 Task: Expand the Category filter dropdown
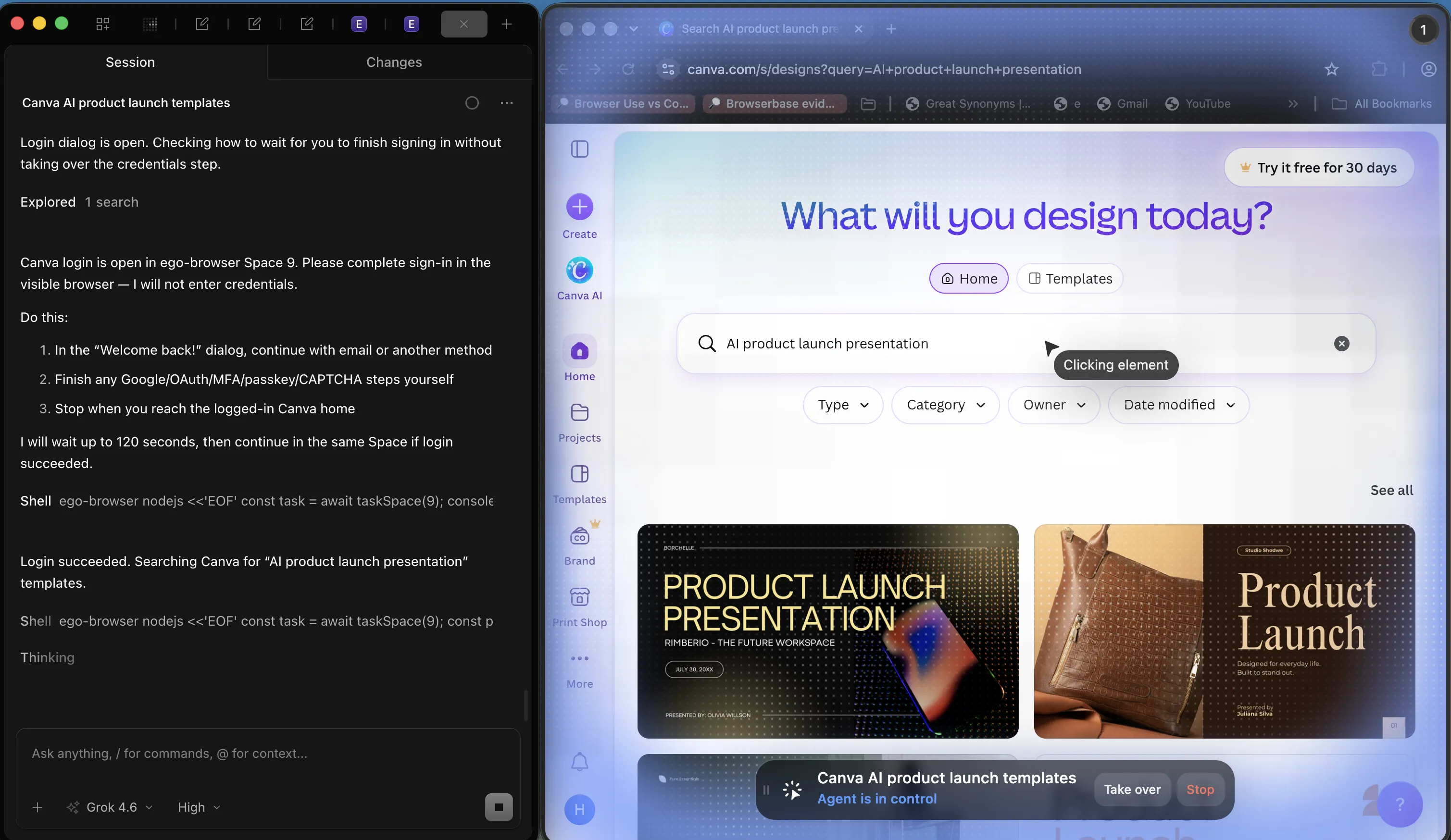click(x=945, y=405)
